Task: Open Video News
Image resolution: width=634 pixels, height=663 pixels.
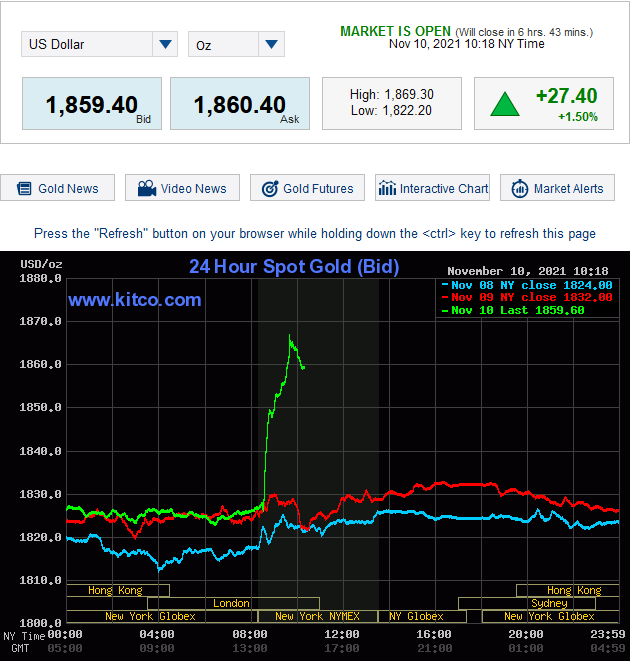Action: pos(182,188)
